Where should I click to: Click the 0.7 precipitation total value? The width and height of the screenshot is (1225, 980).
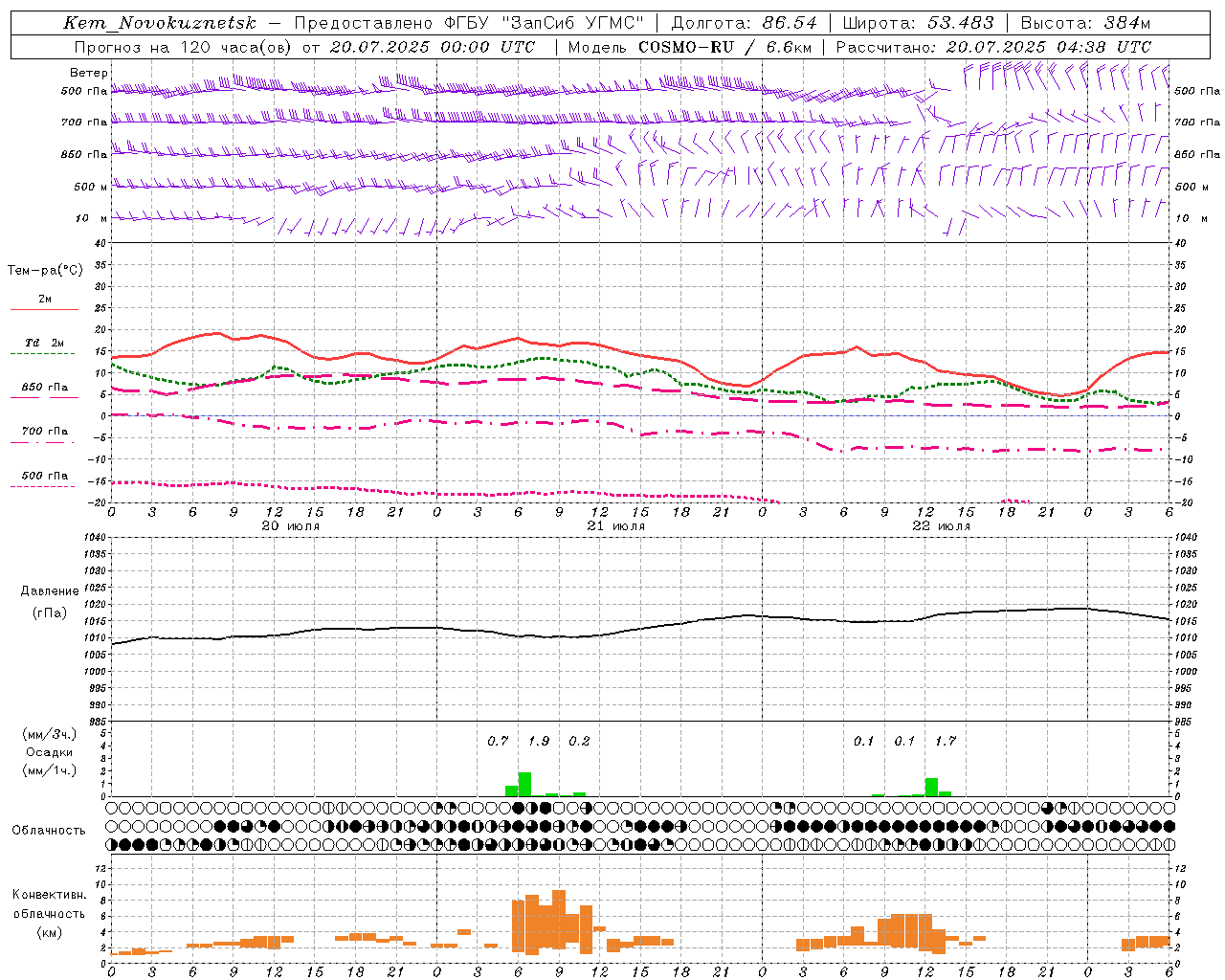pyautogui.click(x=498, y=741)
